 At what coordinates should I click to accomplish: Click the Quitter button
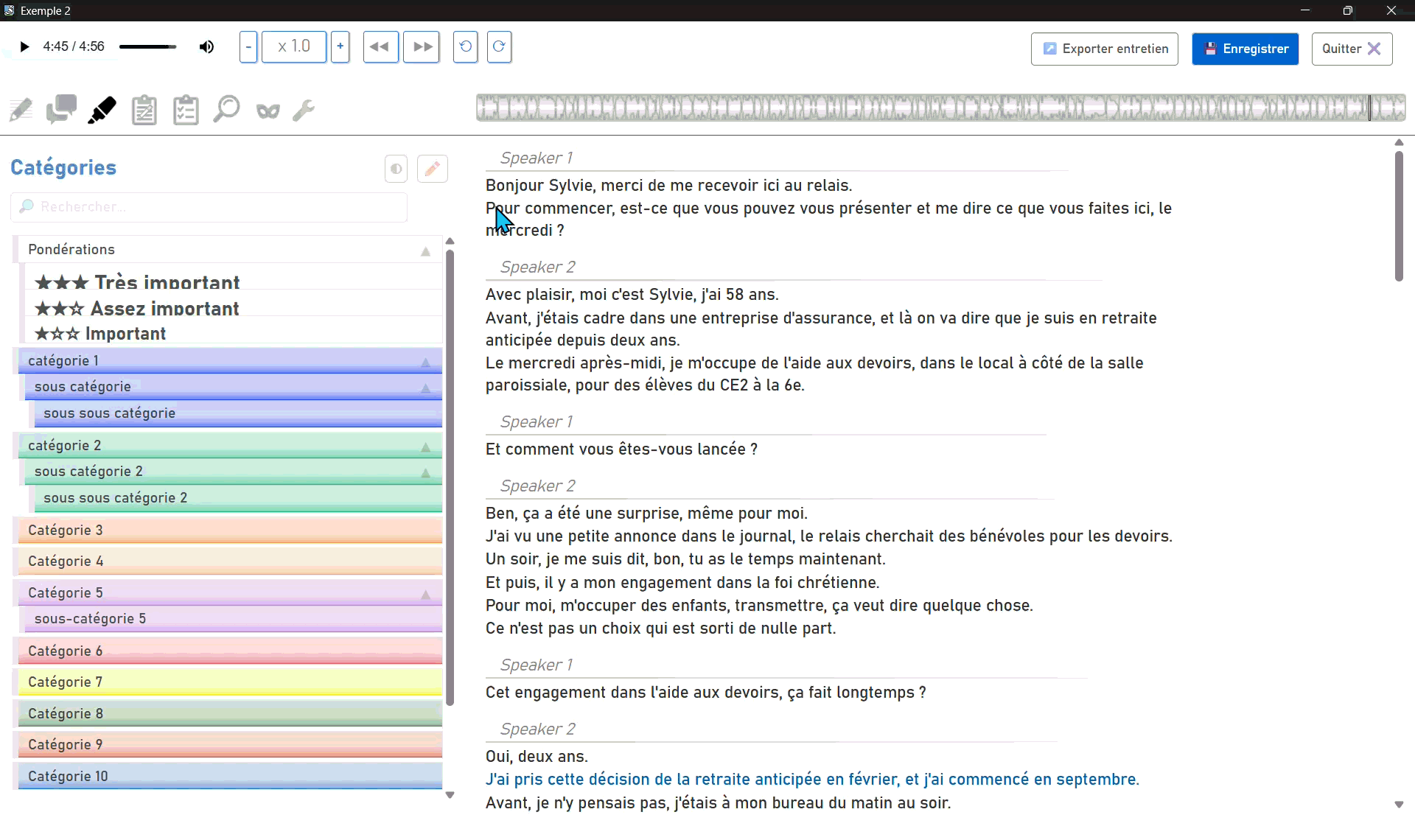coord(1352,49)
